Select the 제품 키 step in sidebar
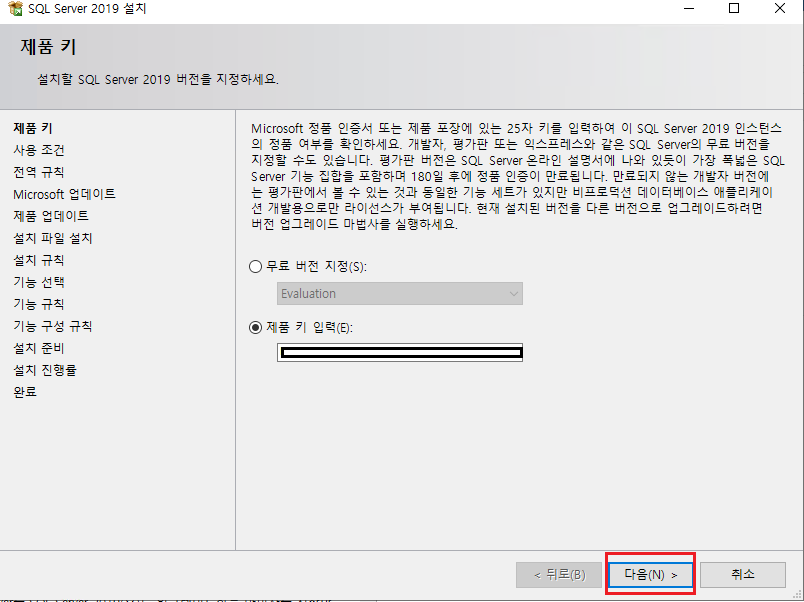 pyautogui.click(x=33, y=128)
